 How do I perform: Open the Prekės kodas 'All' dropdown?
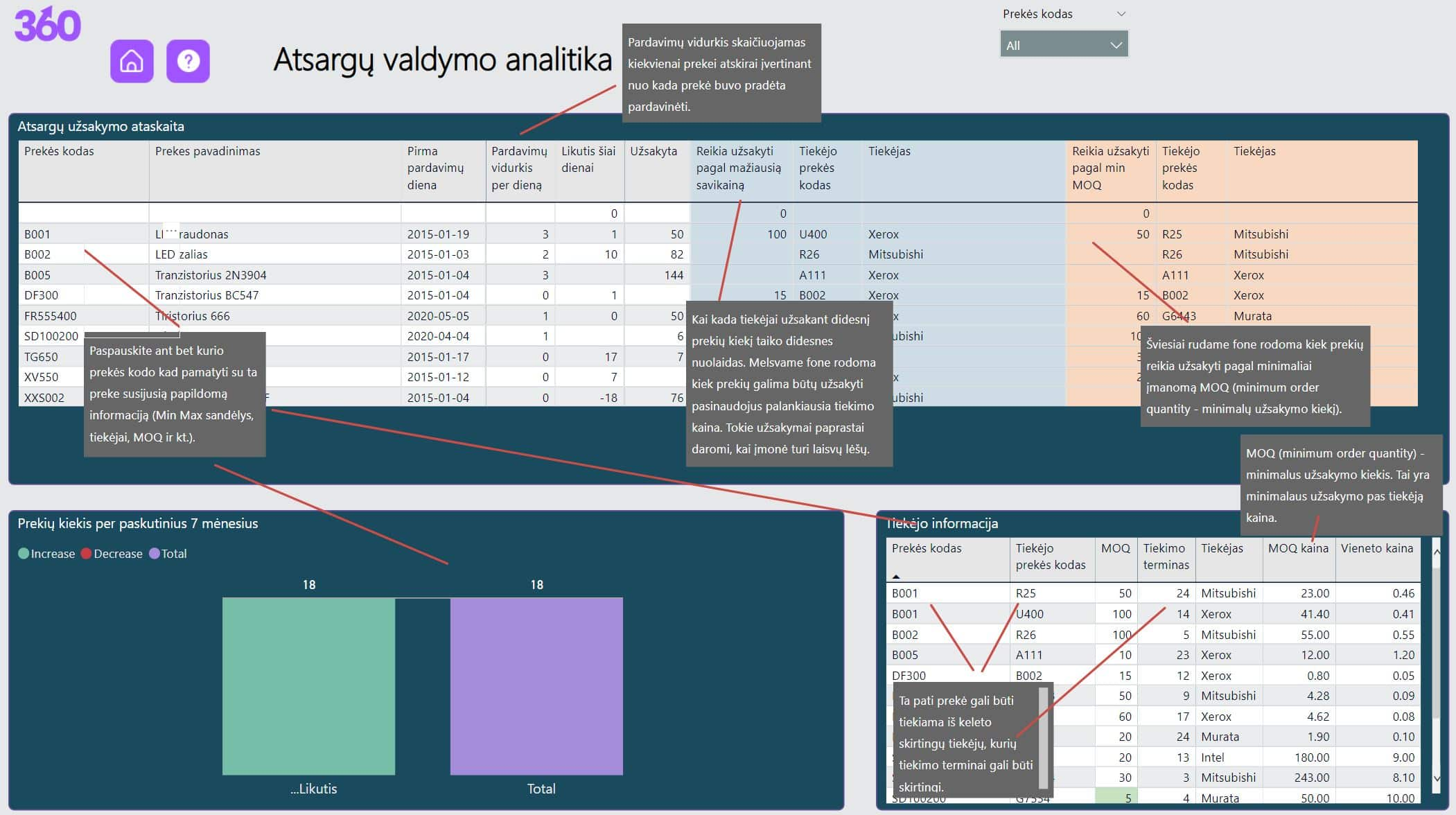1064,45
